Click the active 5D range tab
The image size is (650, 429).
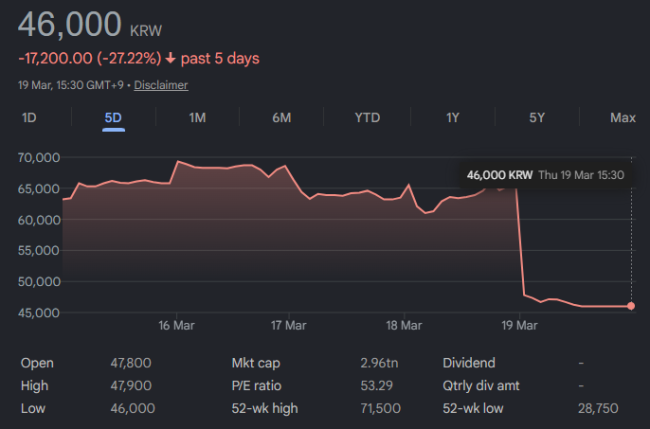[113, 118]
